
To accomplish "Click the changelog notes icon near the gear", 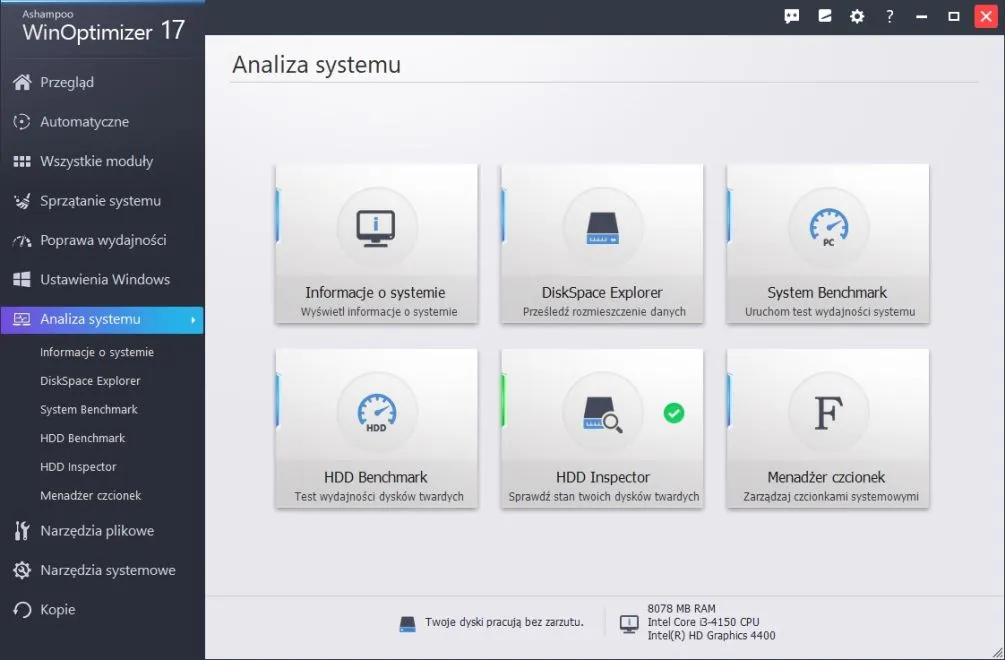I will 824,16.
